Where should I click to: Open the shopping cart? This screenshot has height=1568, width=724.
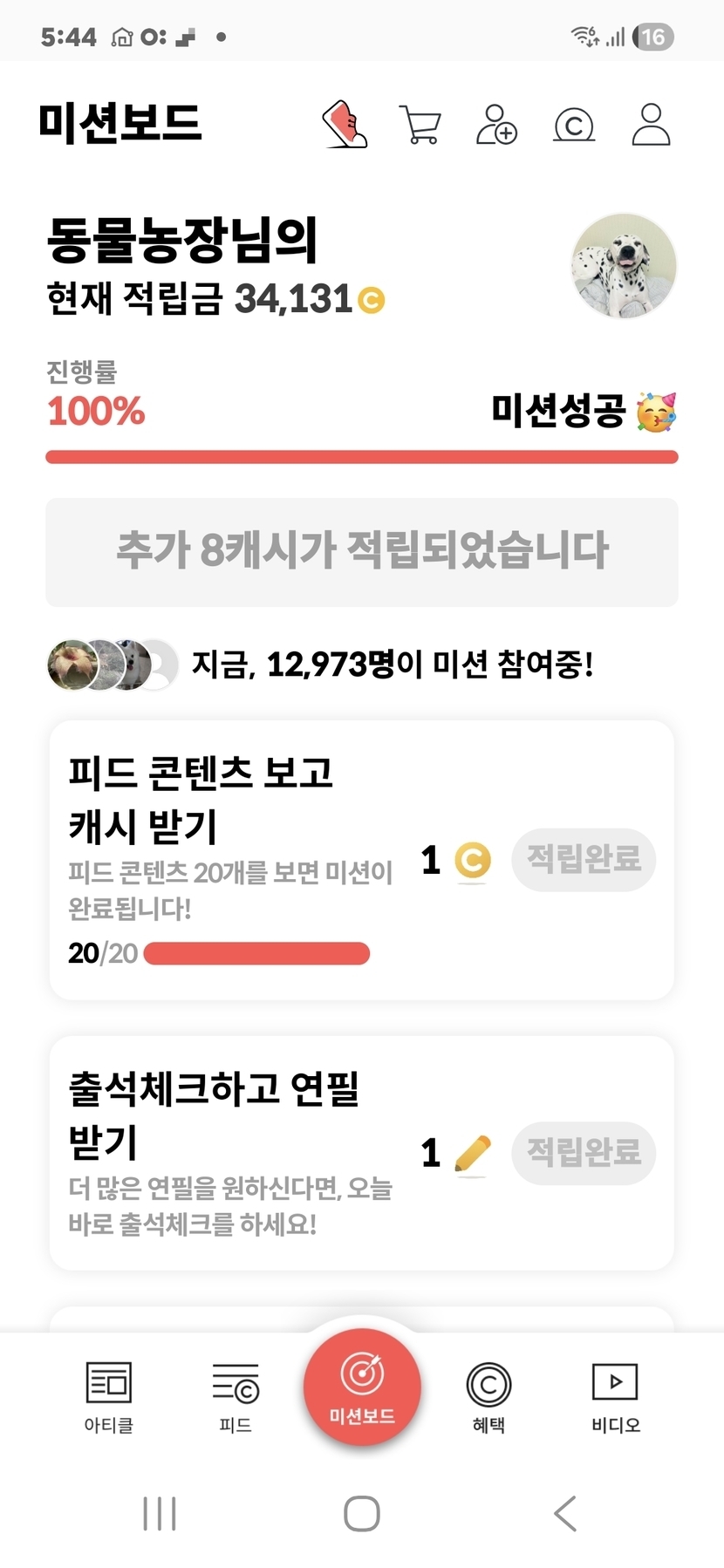[420, 125]
